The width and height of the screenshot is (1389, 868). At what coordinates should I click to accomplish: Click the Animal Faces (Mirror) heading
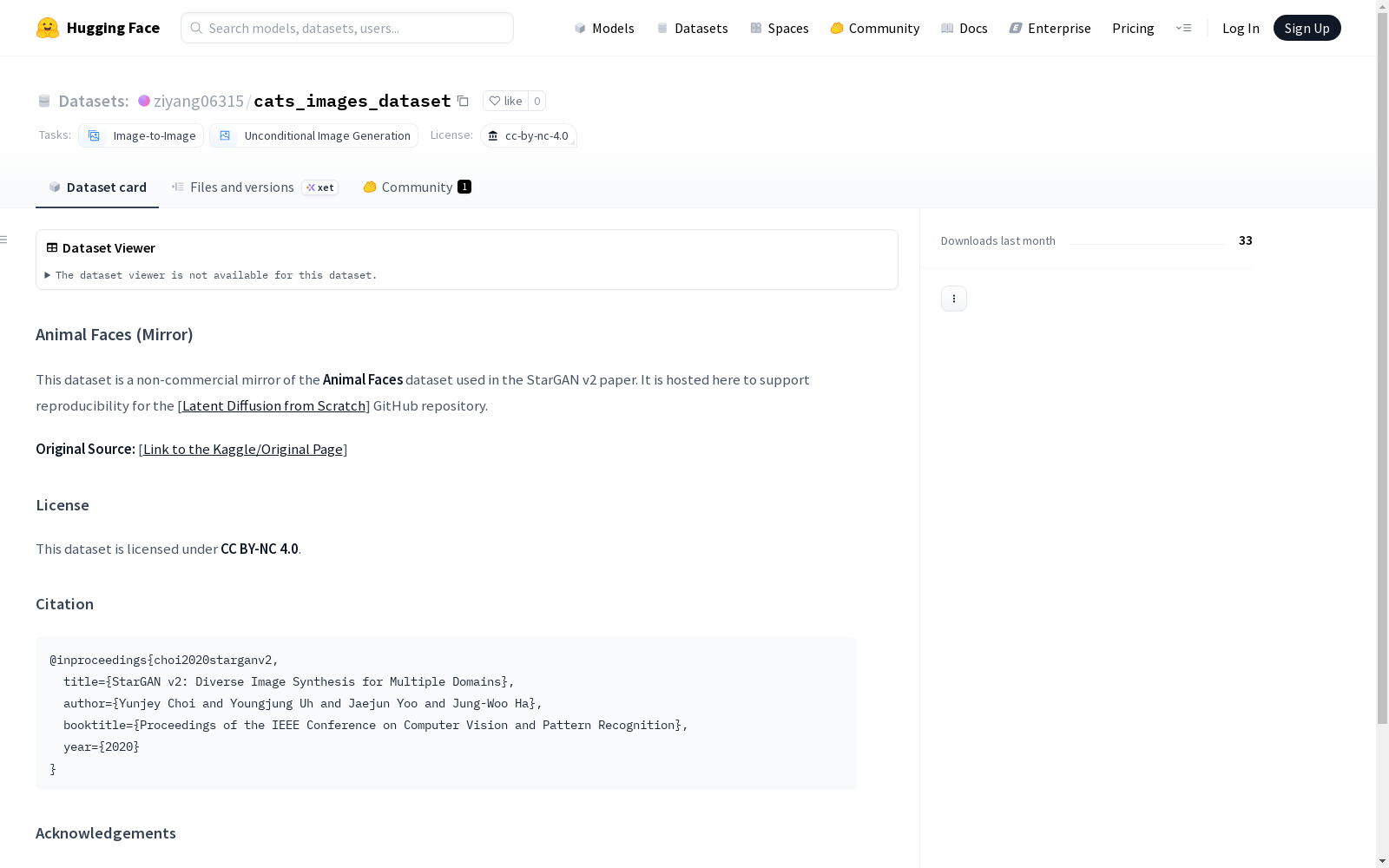tap(115, 334)
